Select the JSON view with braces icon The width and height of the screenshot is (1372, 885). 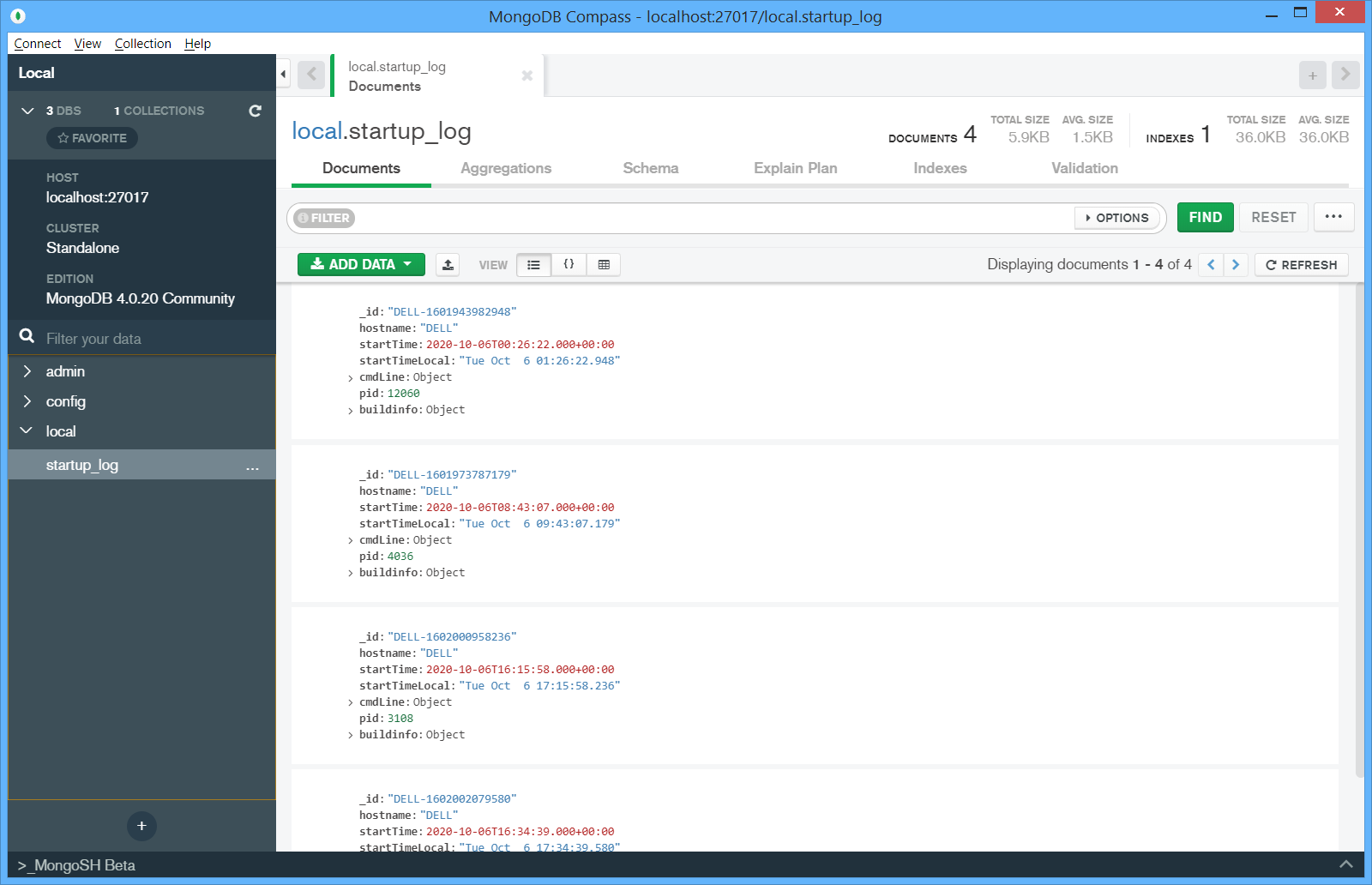(569, 265)
